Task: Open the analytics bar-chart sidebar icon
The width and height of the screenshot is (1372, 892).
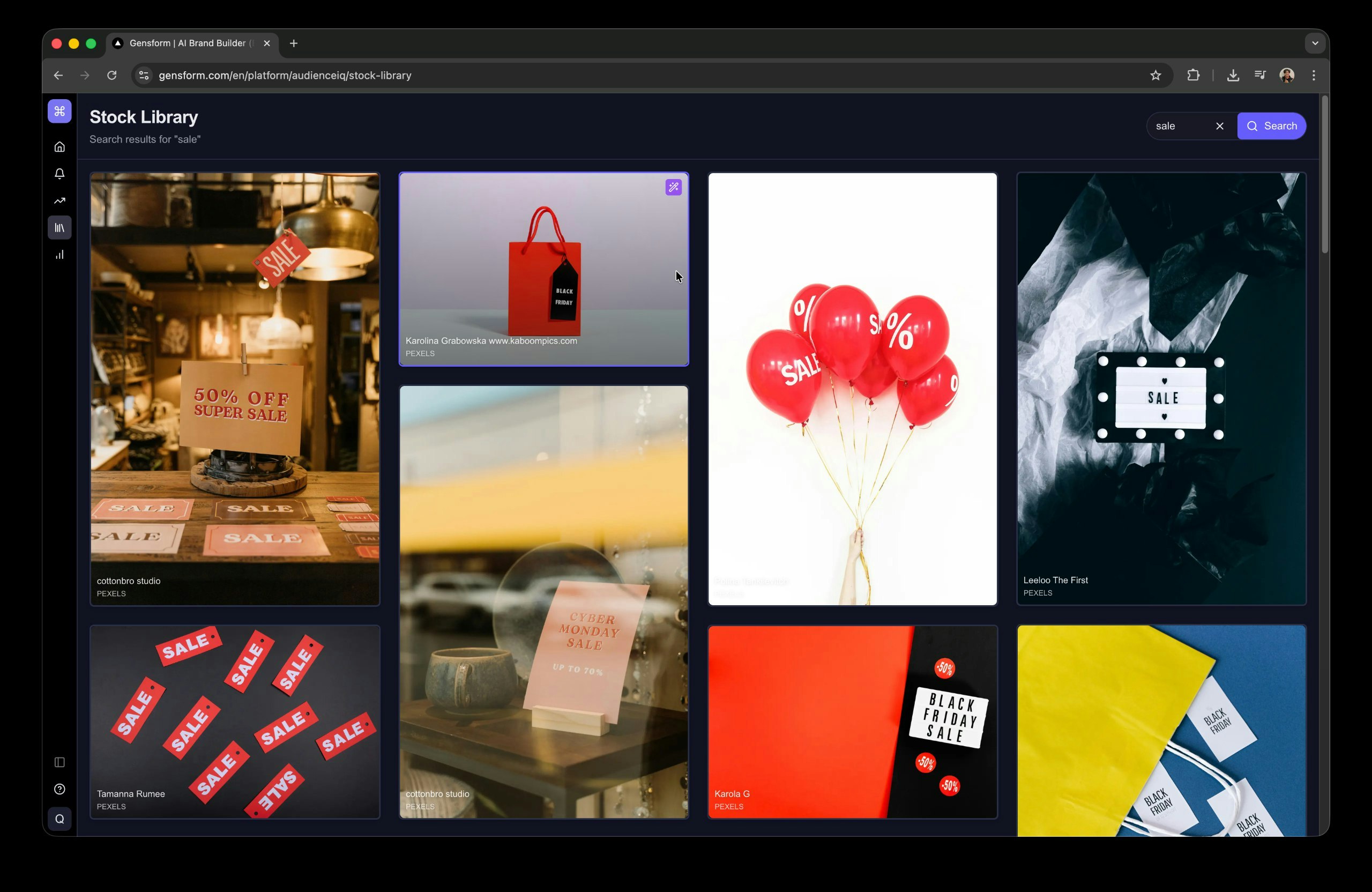Action: tap(59, 254)
